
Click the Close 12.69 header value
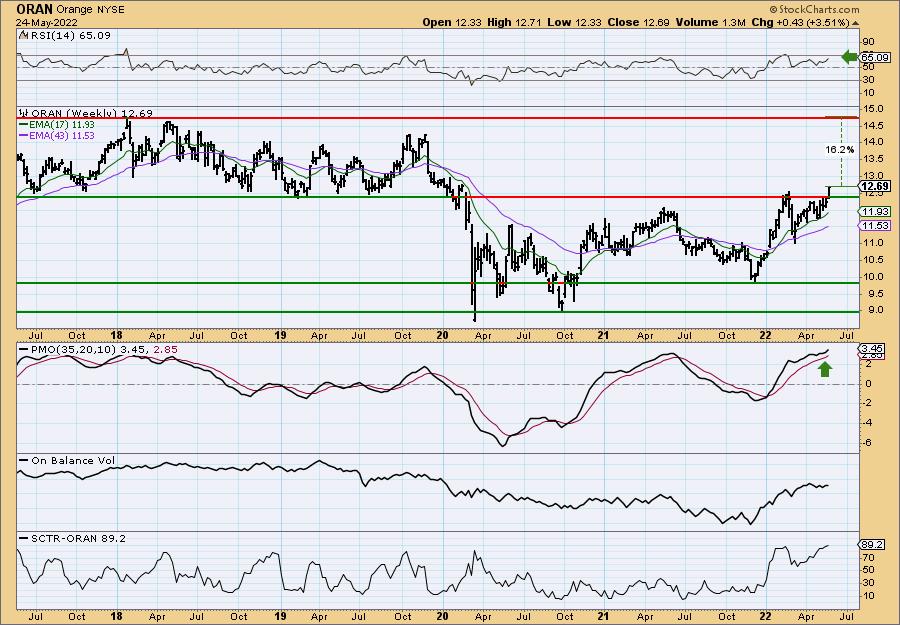pyautogui.click(x=636, y=22)
